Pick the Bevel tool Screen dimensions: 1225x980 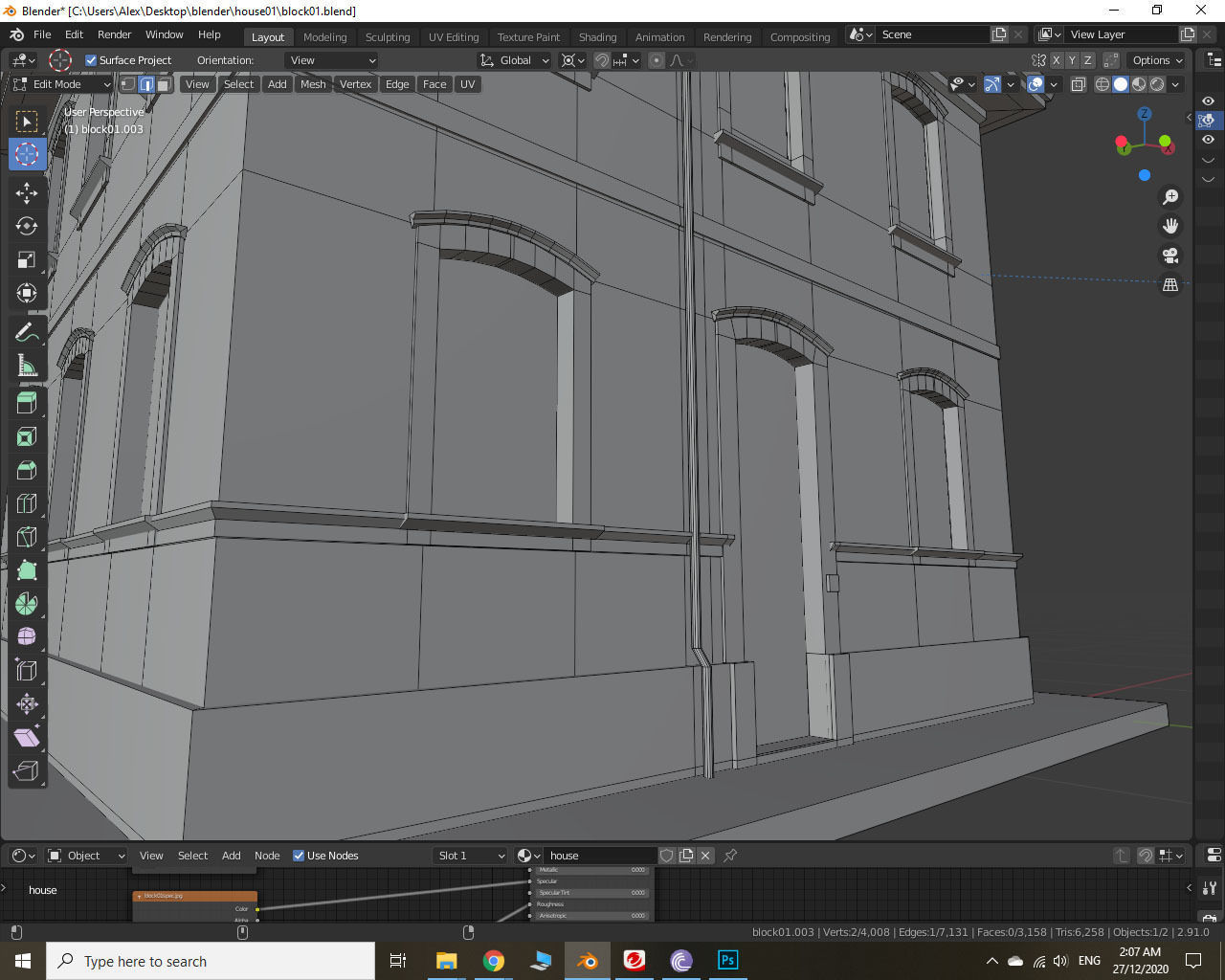(27, 470)
